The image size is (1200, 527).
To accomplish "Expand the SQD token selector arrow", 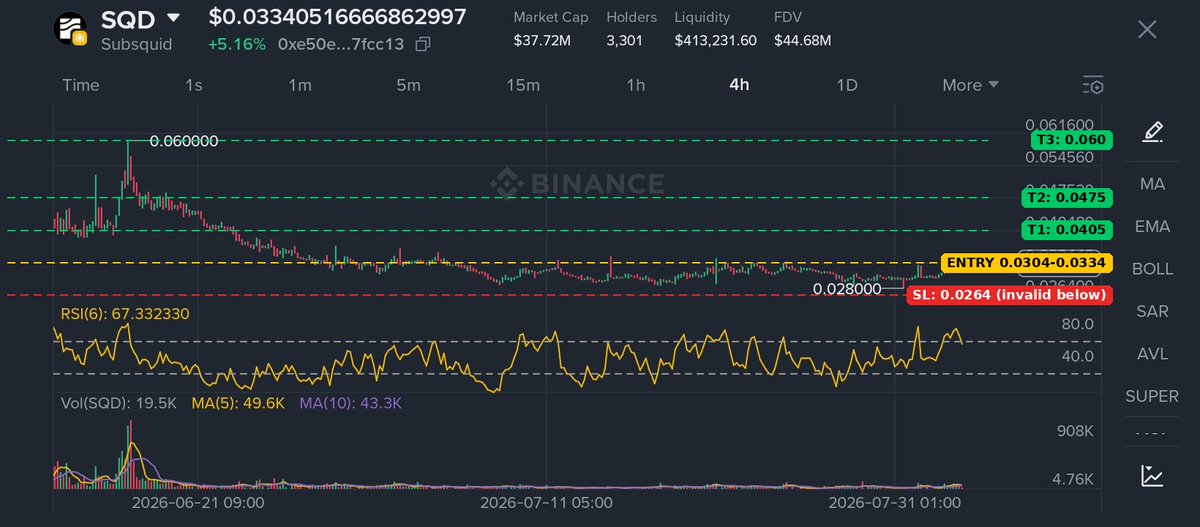I will tap(174, 18).
